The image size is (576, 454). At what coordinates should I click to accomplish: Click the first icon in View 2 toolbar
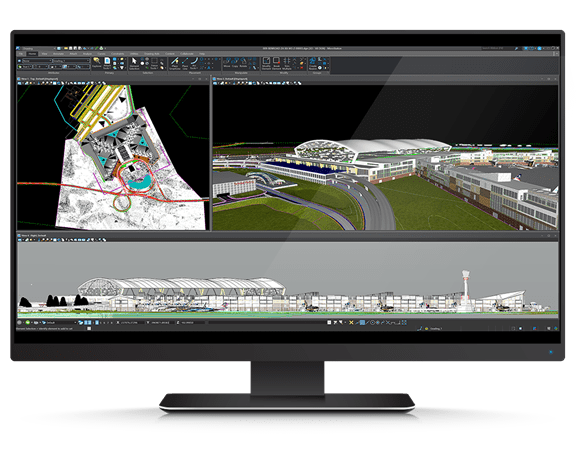pyautogui.click(x=215, y=83)
